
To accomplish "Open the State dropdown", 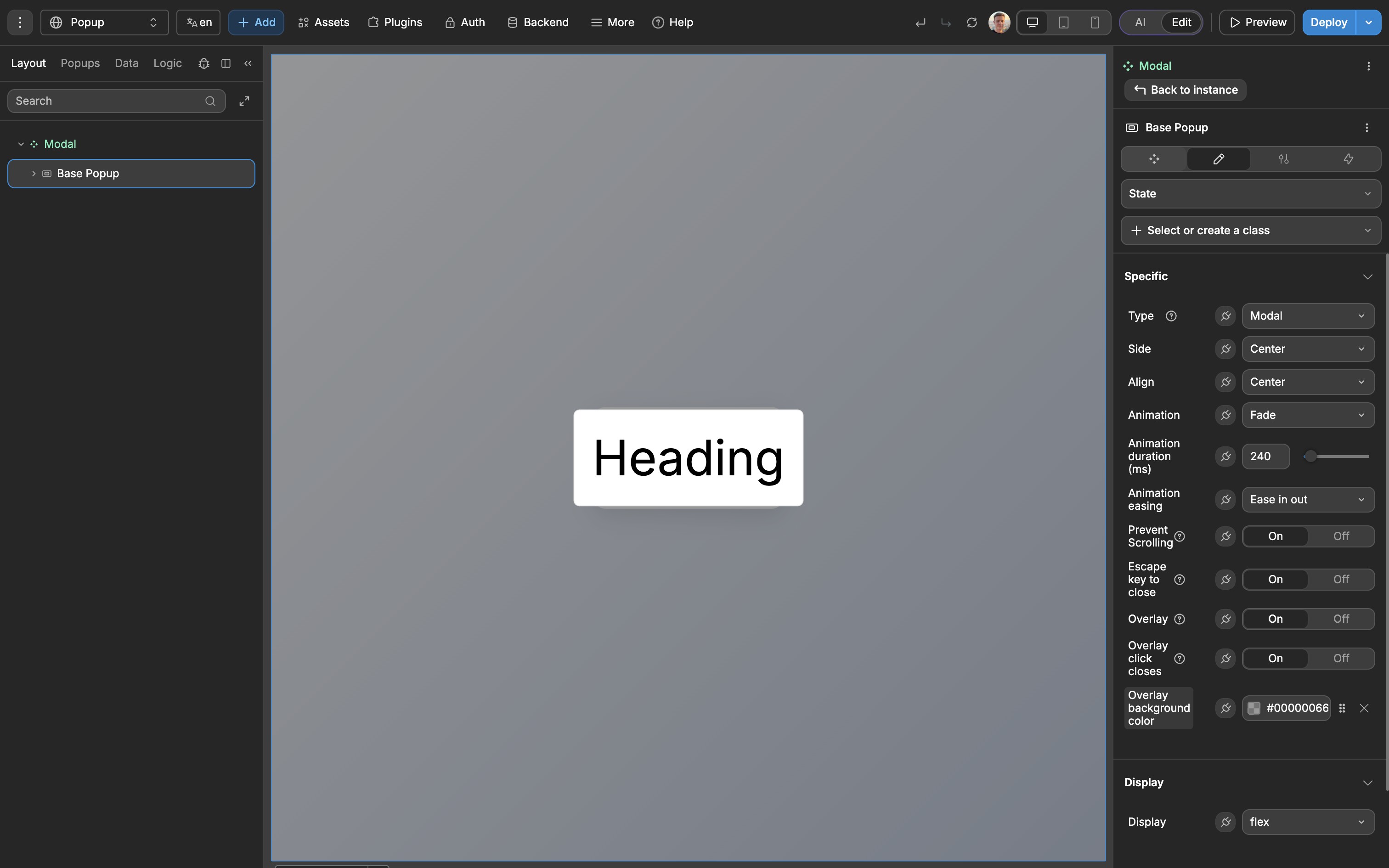I will coord(1251,193).
